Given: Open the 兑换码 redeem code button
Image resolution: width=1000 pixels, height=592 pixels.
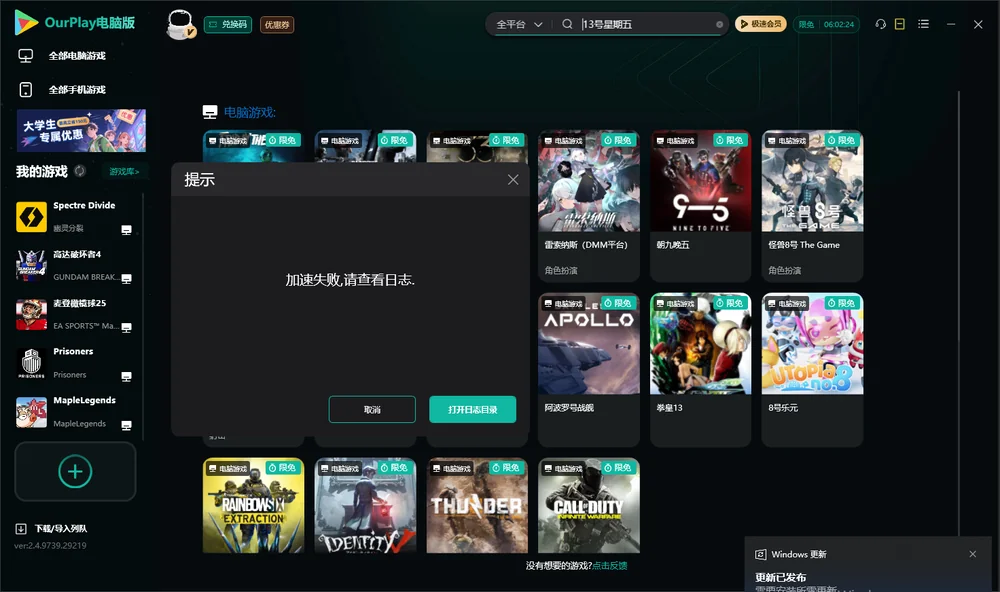Looking at the screenshot, I should click(228, 24).
